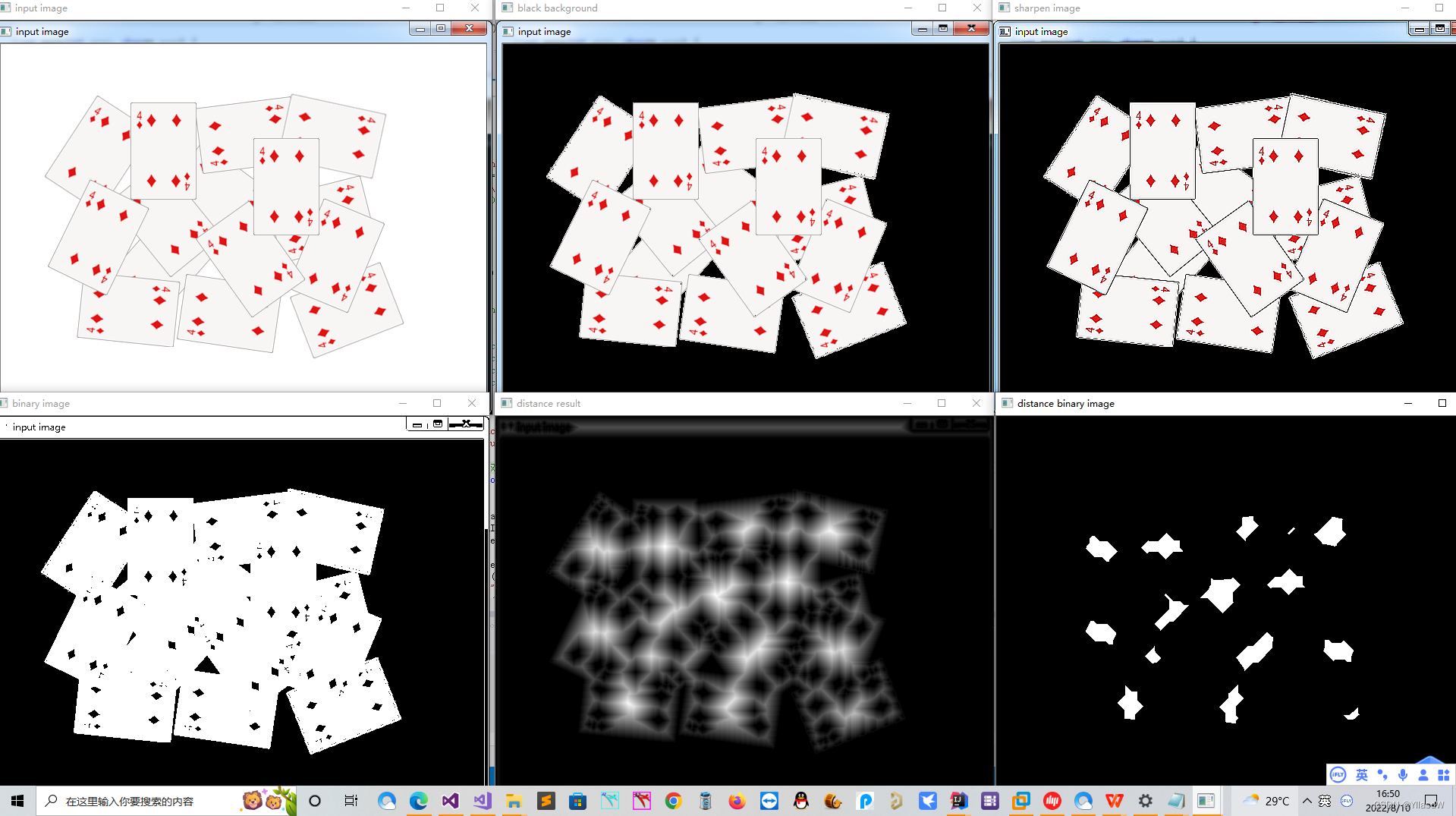The image size is (1456, 816).
Task: Toggle iFLY input language via 英 button
Action: [x=1362, y=775]
